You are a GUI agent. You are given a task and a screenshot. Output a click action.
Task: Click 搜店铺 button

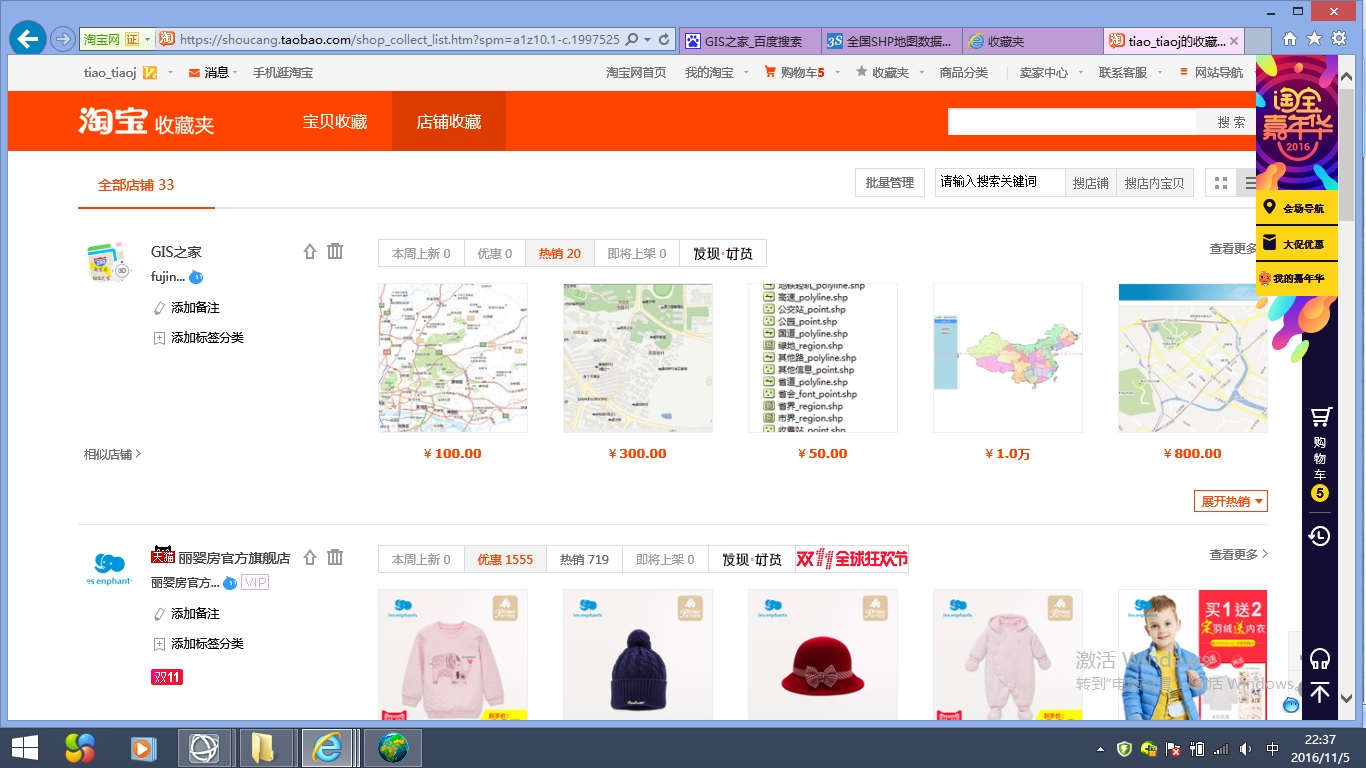pyautogui.click(x=1090, y=183)
